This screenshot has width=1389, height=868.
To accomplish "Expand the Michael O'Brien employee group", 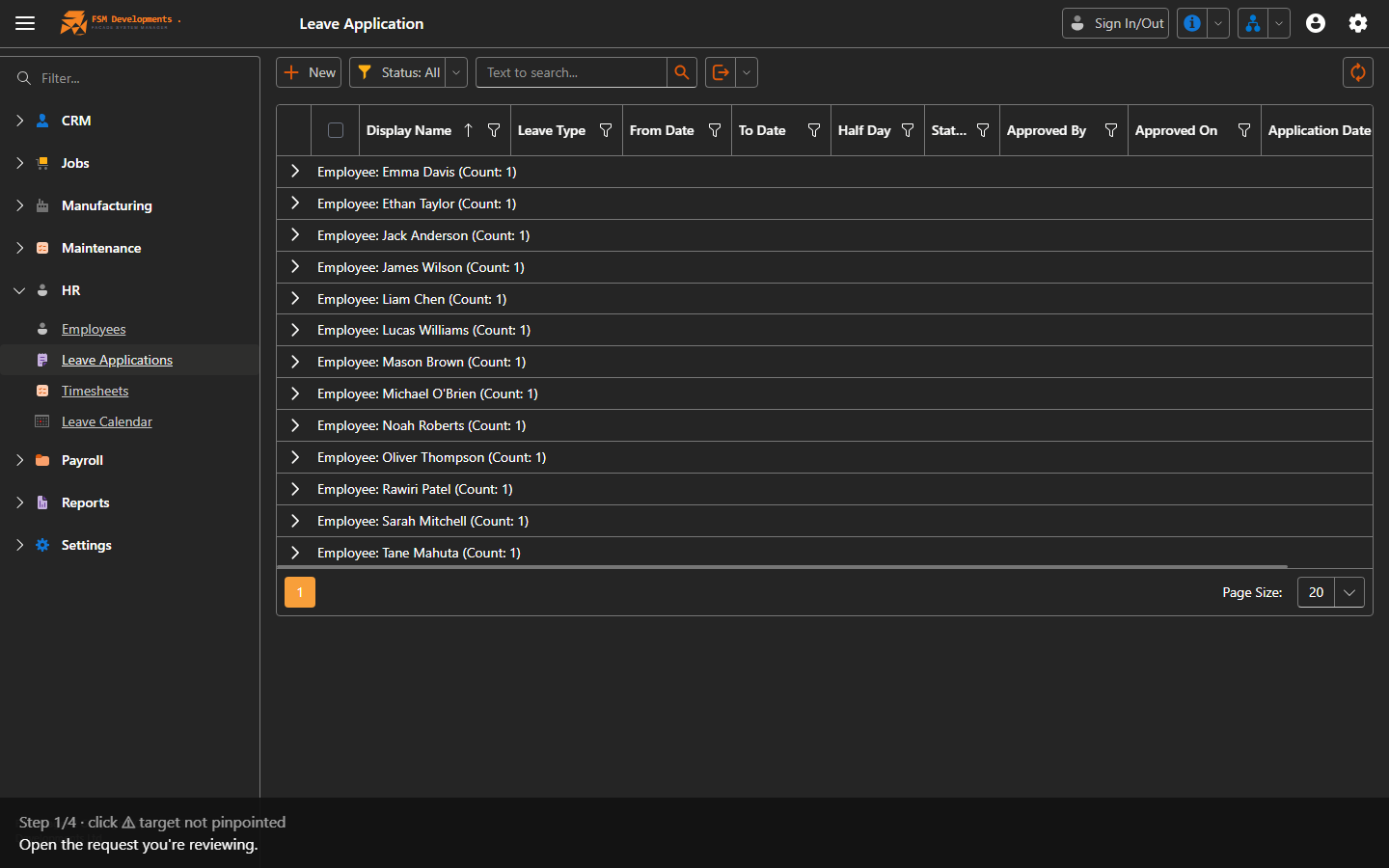I will pyautogui.click(x=295, y=393).
